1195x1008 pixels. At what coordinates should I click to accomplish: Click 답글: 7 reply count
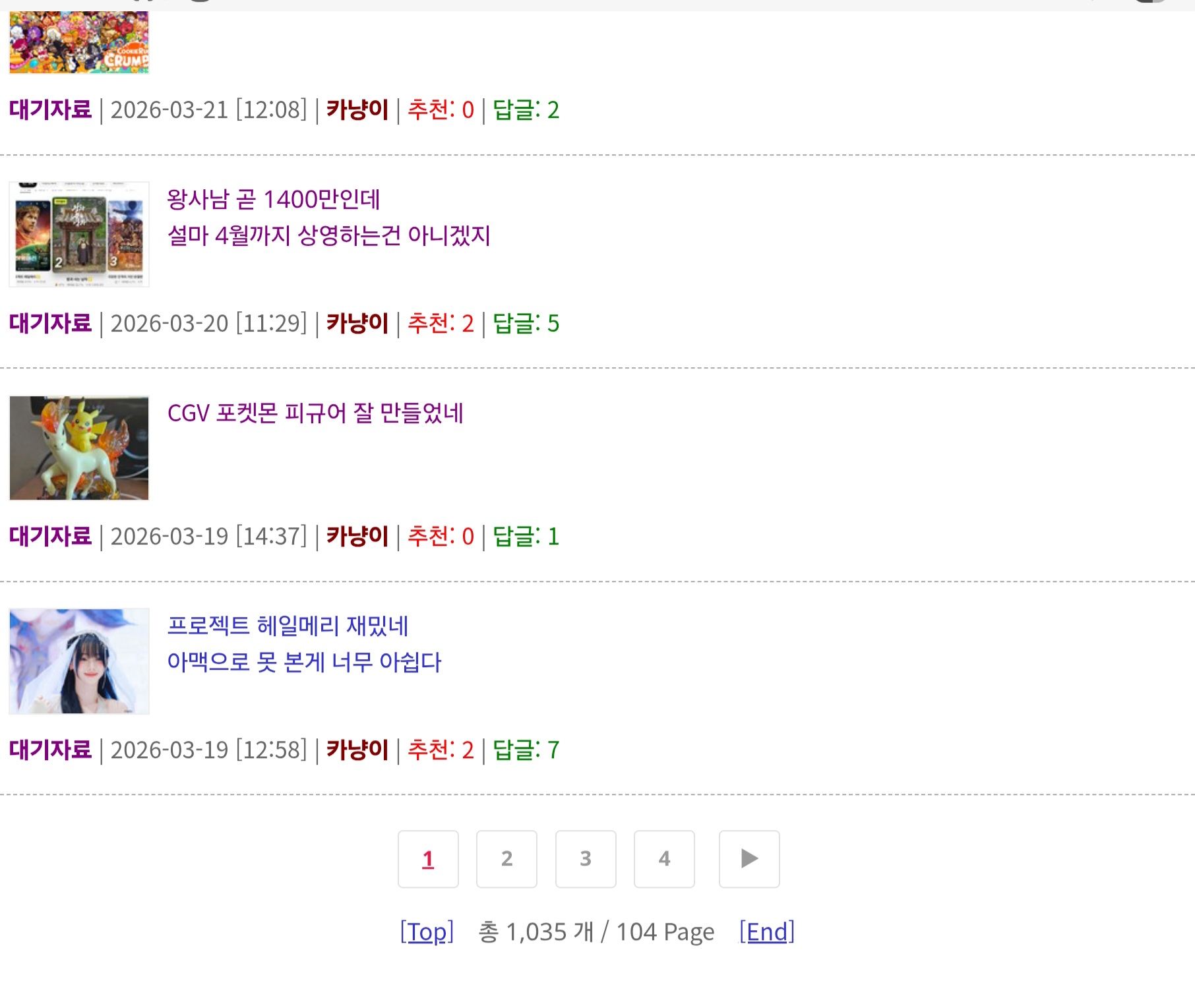tap(526, 750)
